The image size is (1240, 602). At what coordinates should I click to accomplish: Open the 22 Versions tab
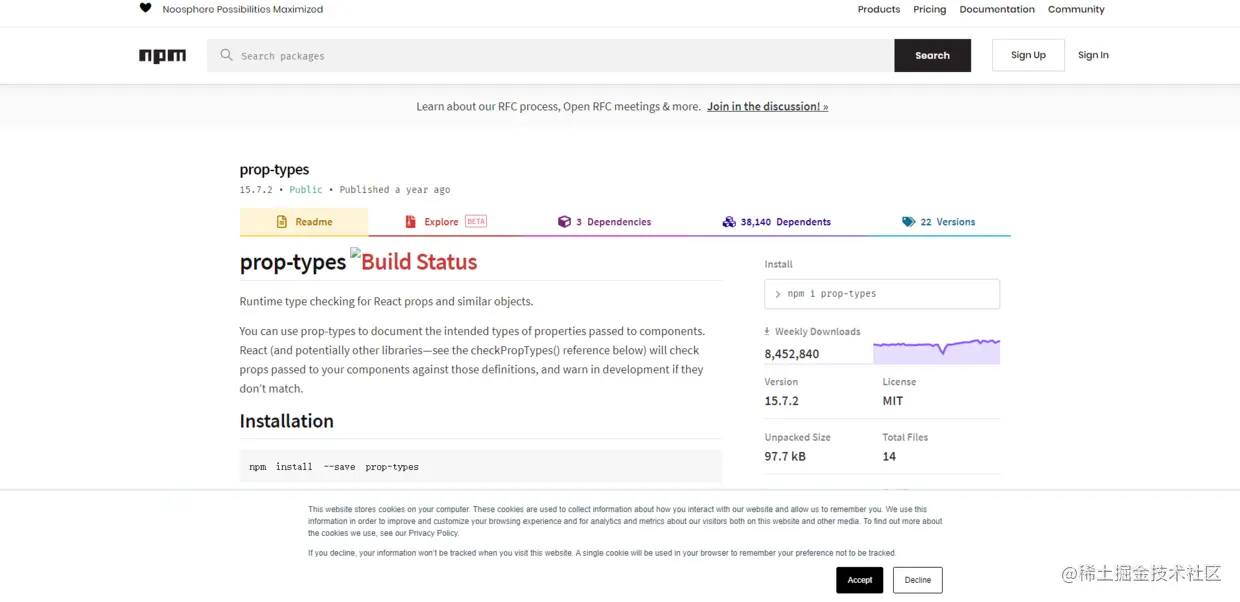tap(938, 222)
